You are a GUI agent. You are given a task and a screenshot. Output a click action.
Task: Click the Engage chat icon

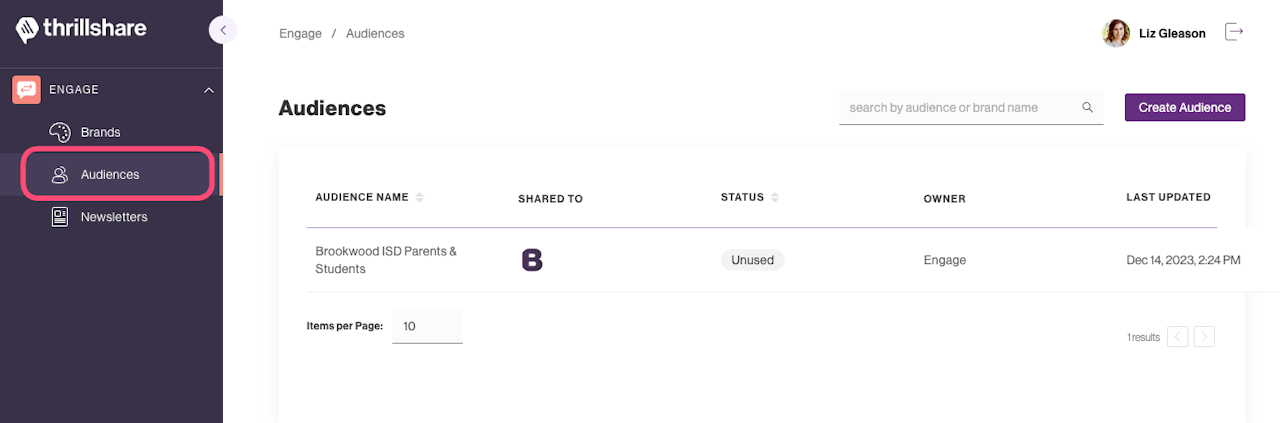coord(26,89)
